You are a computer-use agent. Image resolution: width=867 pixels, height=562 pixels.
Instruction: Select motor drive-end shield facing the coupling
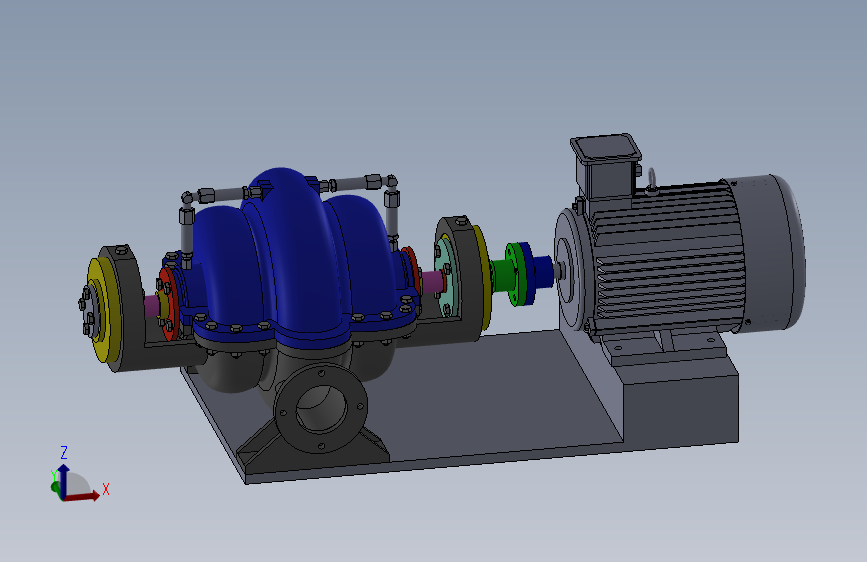[572, 270]
